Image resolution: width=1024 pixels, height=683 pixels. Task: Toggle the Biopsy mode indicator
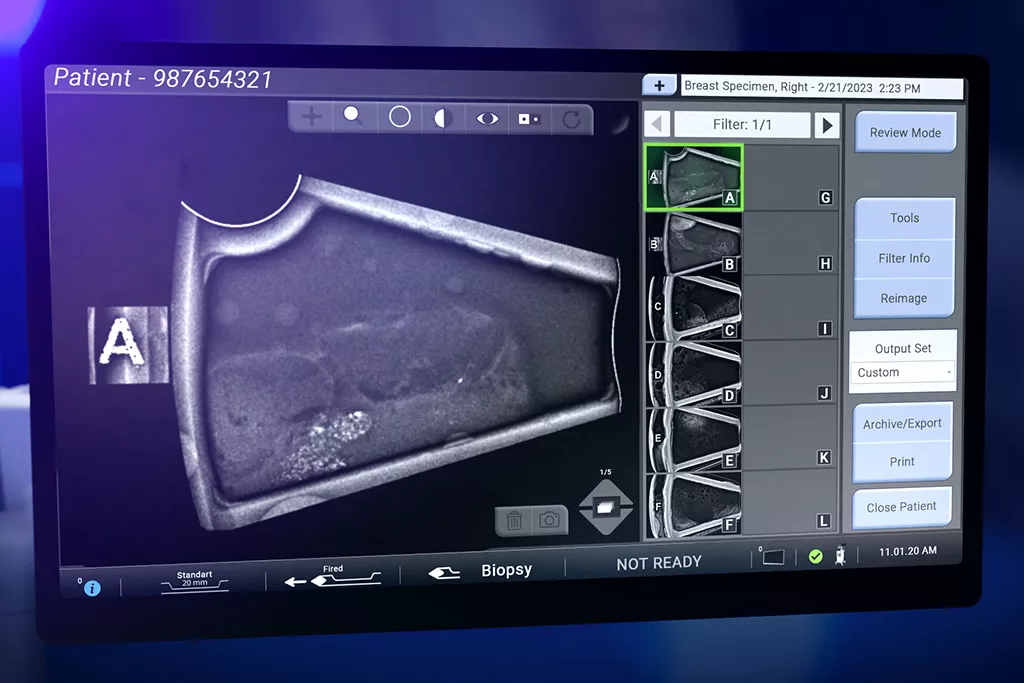click(506, 569)
